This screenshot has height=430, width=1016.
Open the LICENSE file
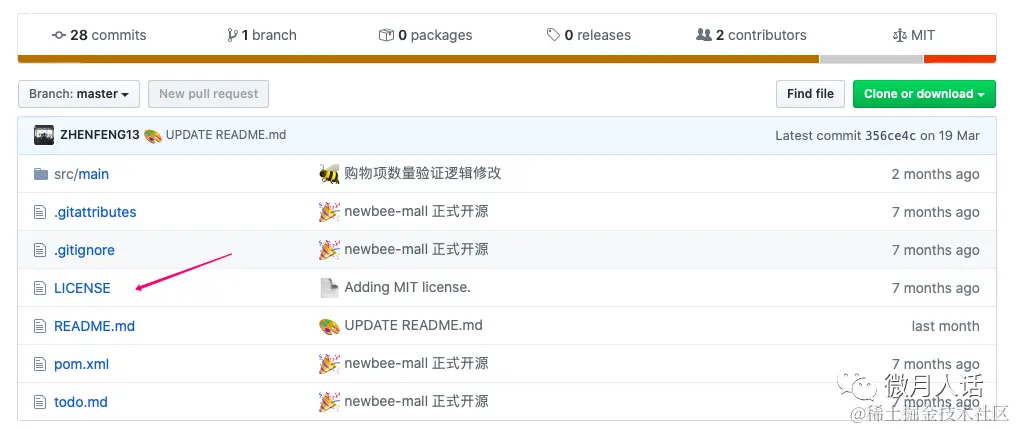(x=82, y=288)
